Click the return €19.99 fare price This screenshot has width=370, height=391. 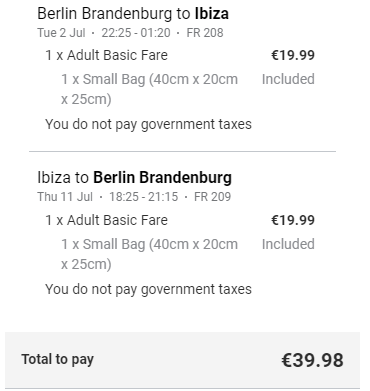[x=293, y=220]
